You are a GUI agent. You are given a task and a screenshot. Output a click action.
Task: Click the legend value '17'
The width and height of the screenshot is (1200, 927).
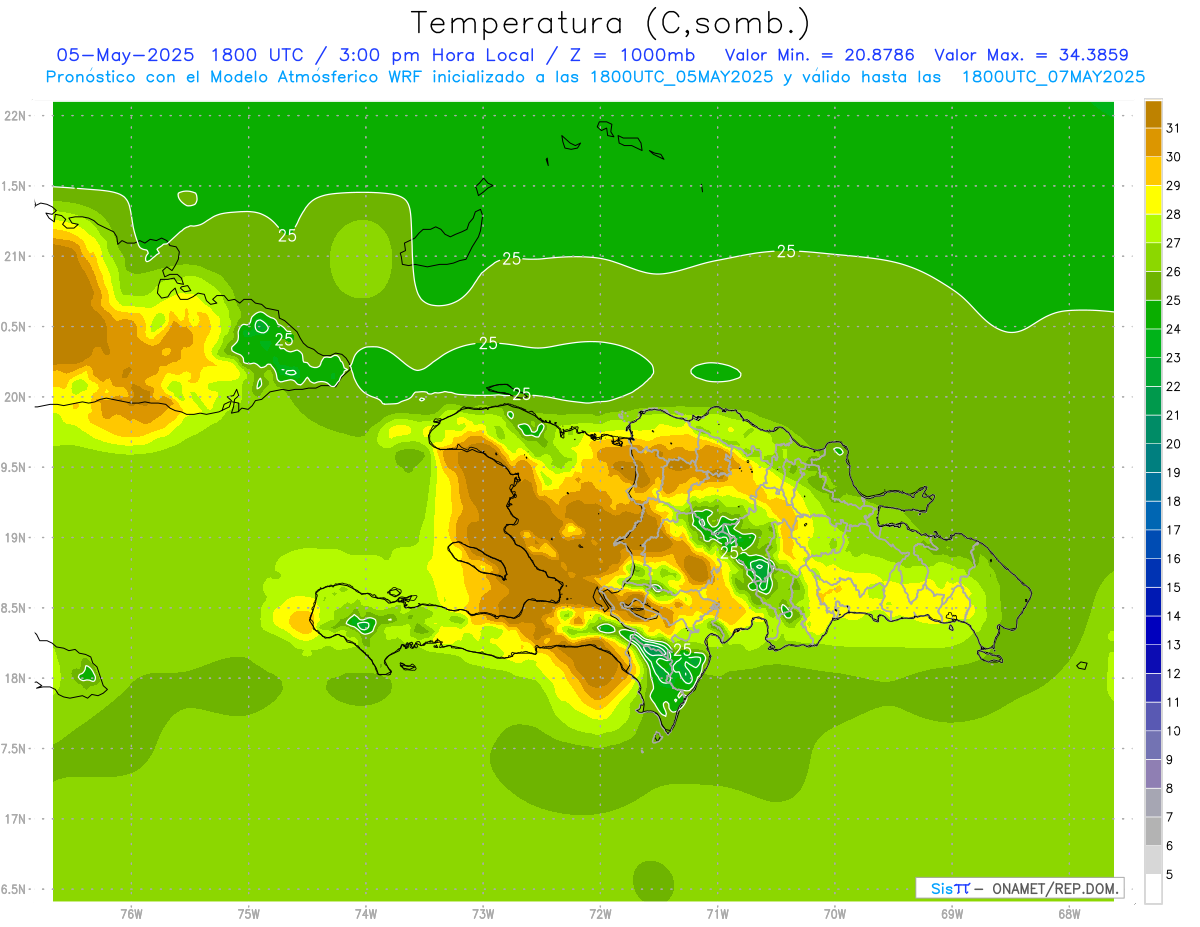click(x=1174, y=530)
